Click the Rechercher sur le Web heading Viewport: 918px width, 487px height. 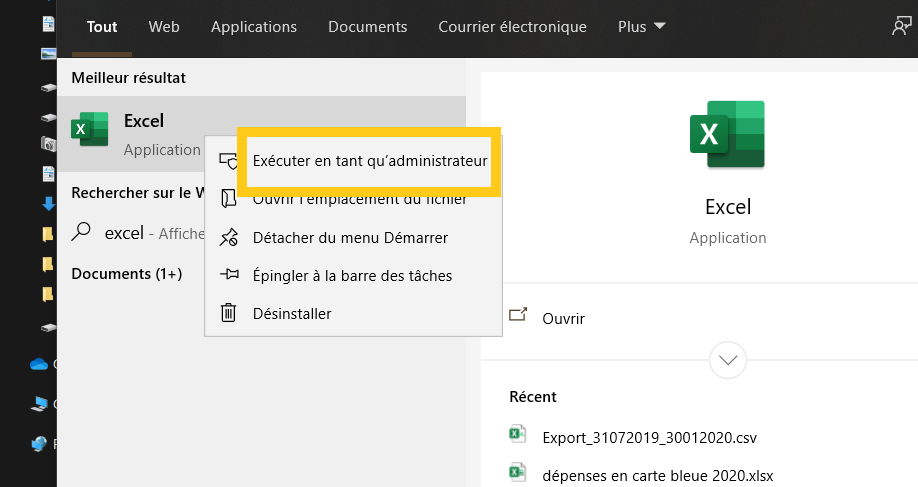pos(138,193)
